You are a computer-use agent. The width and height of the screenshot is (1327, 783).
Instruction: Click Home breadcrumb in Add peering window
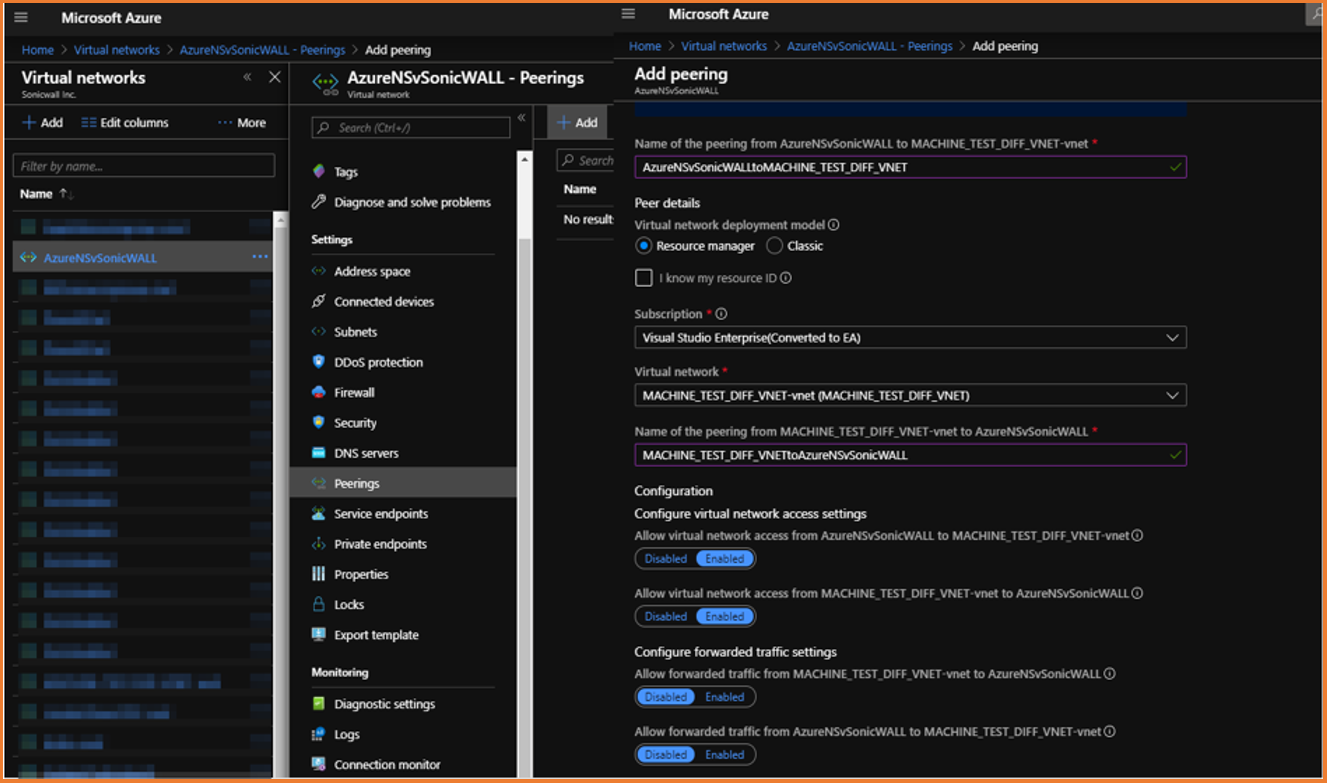pos(645,46)
